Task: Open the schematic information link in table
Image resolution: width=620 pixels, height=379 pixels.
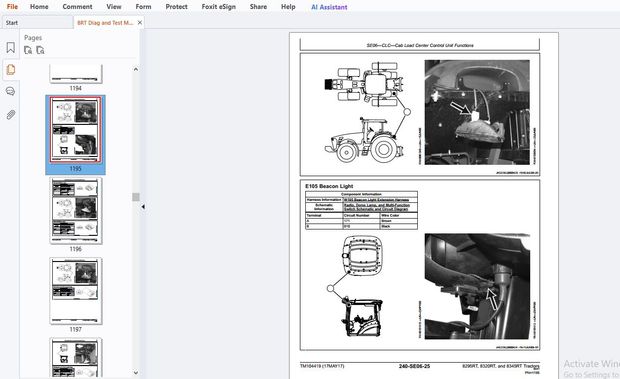Action: [x=376, y=207]
